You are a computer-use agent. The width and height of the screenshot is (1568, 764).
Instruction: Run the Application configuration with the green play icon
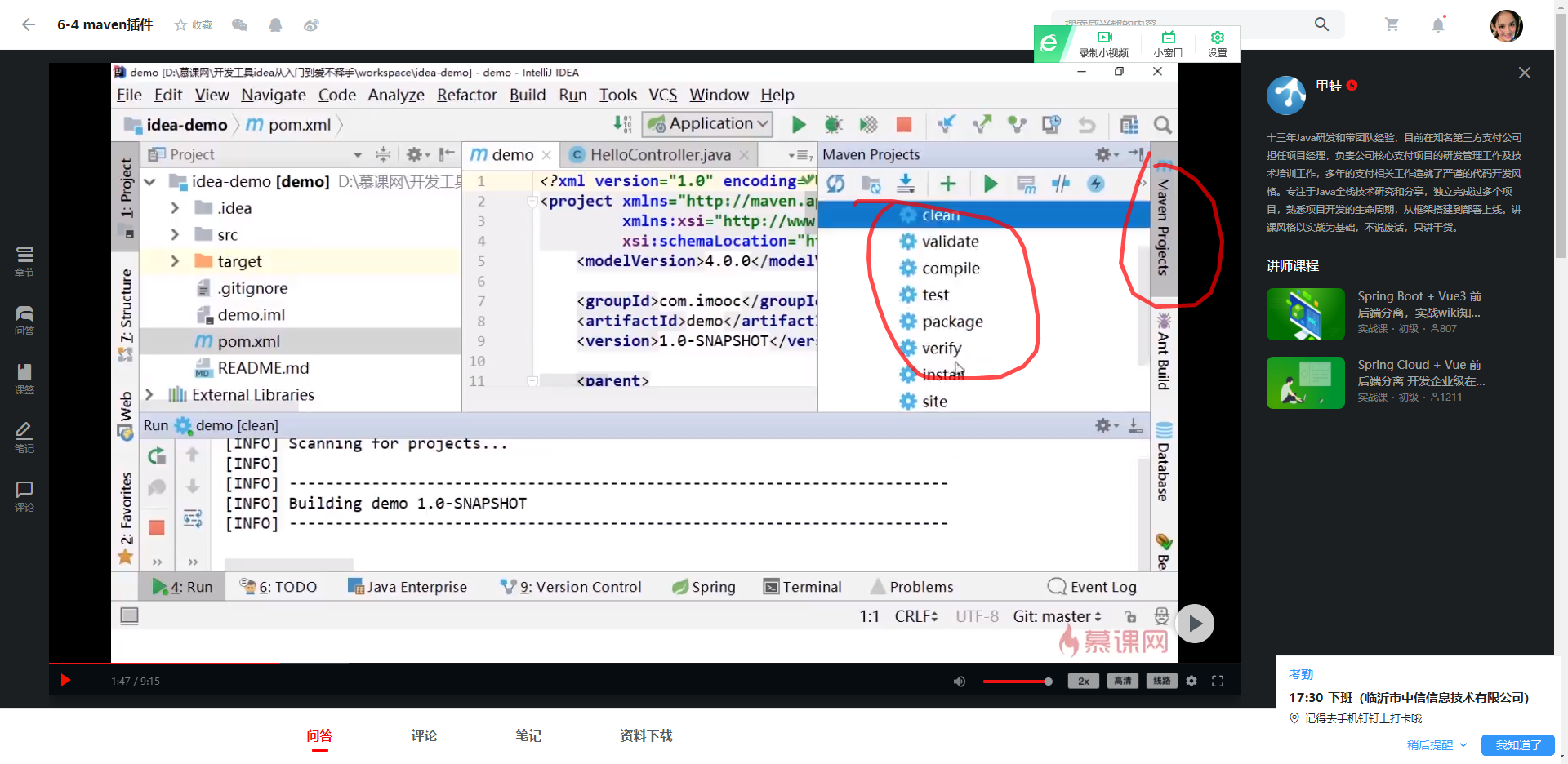point(799,125)
